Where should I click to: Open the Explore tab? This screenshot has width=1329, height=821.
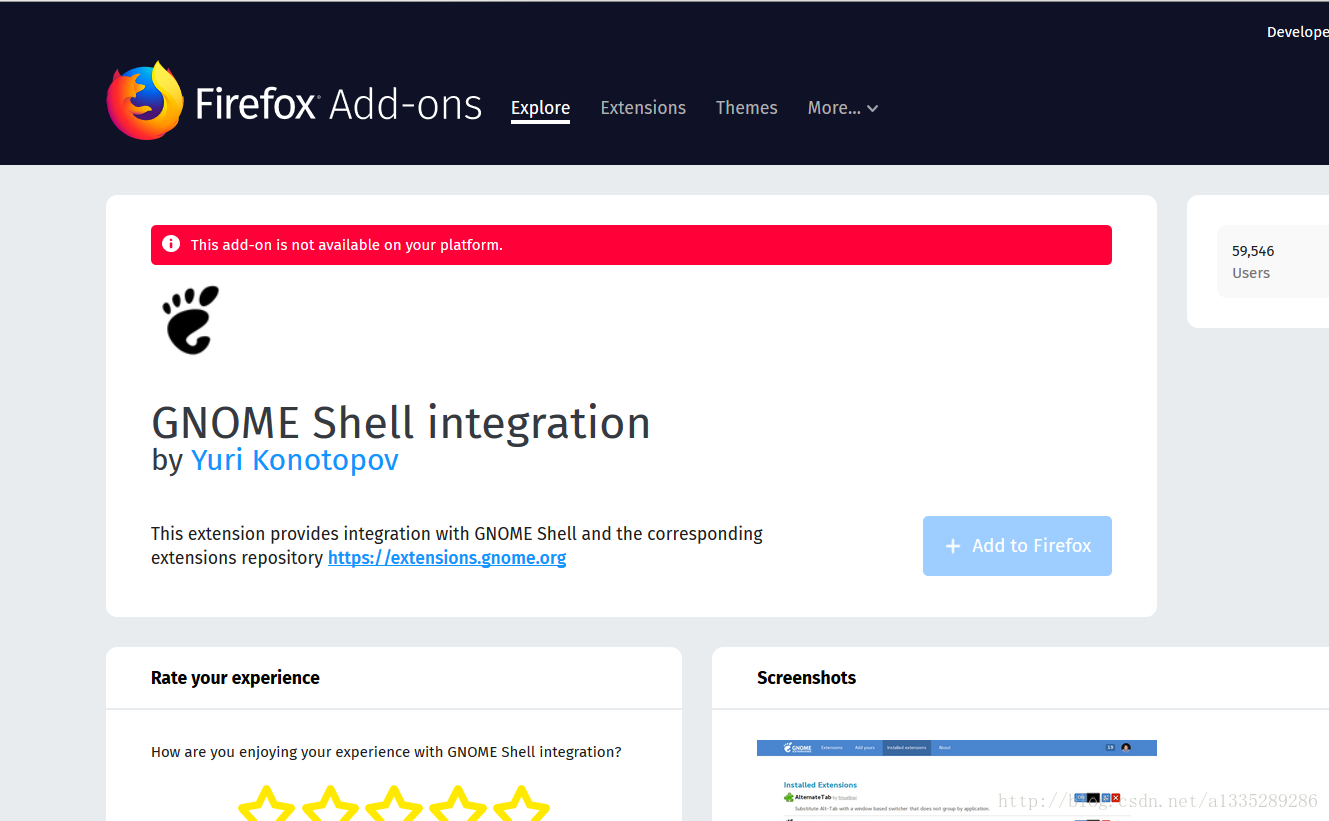540,108
